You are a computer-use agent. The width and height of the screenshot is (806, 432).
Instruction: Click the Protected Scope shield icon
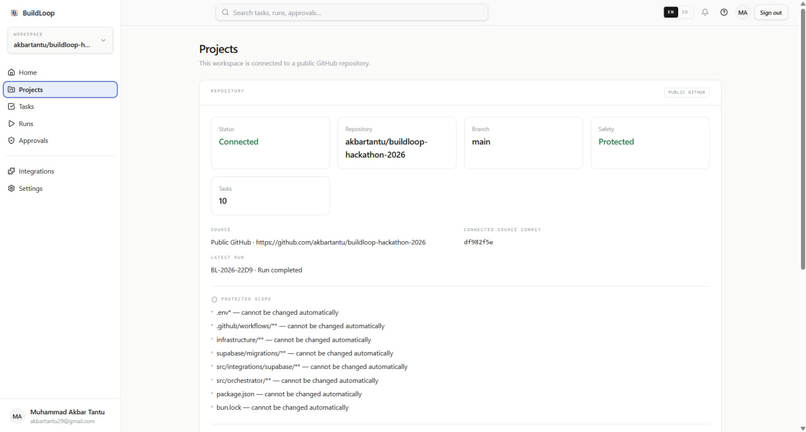[x=214, y=299]
